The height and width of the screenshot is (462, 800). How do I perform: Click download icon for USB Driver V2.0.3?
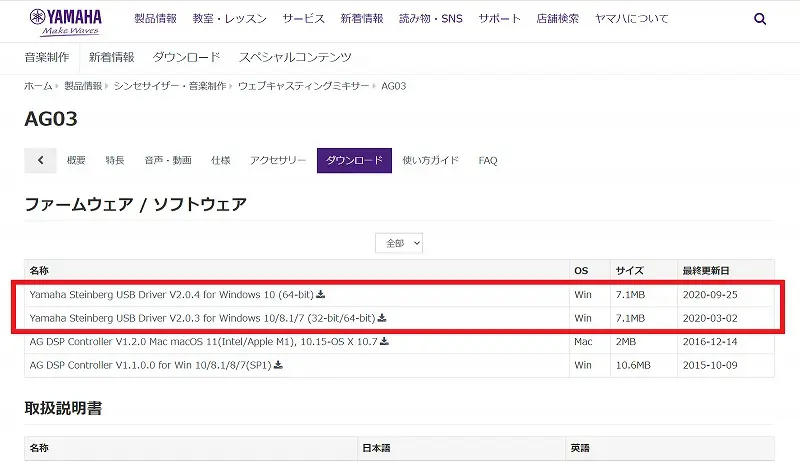click(x=382, y=318)
